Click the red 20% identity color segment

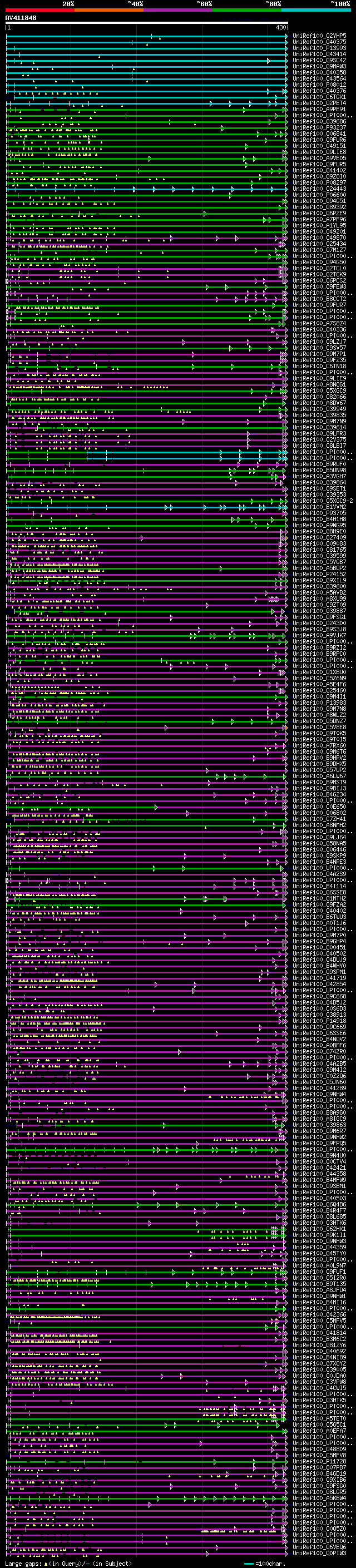(39, 10)
